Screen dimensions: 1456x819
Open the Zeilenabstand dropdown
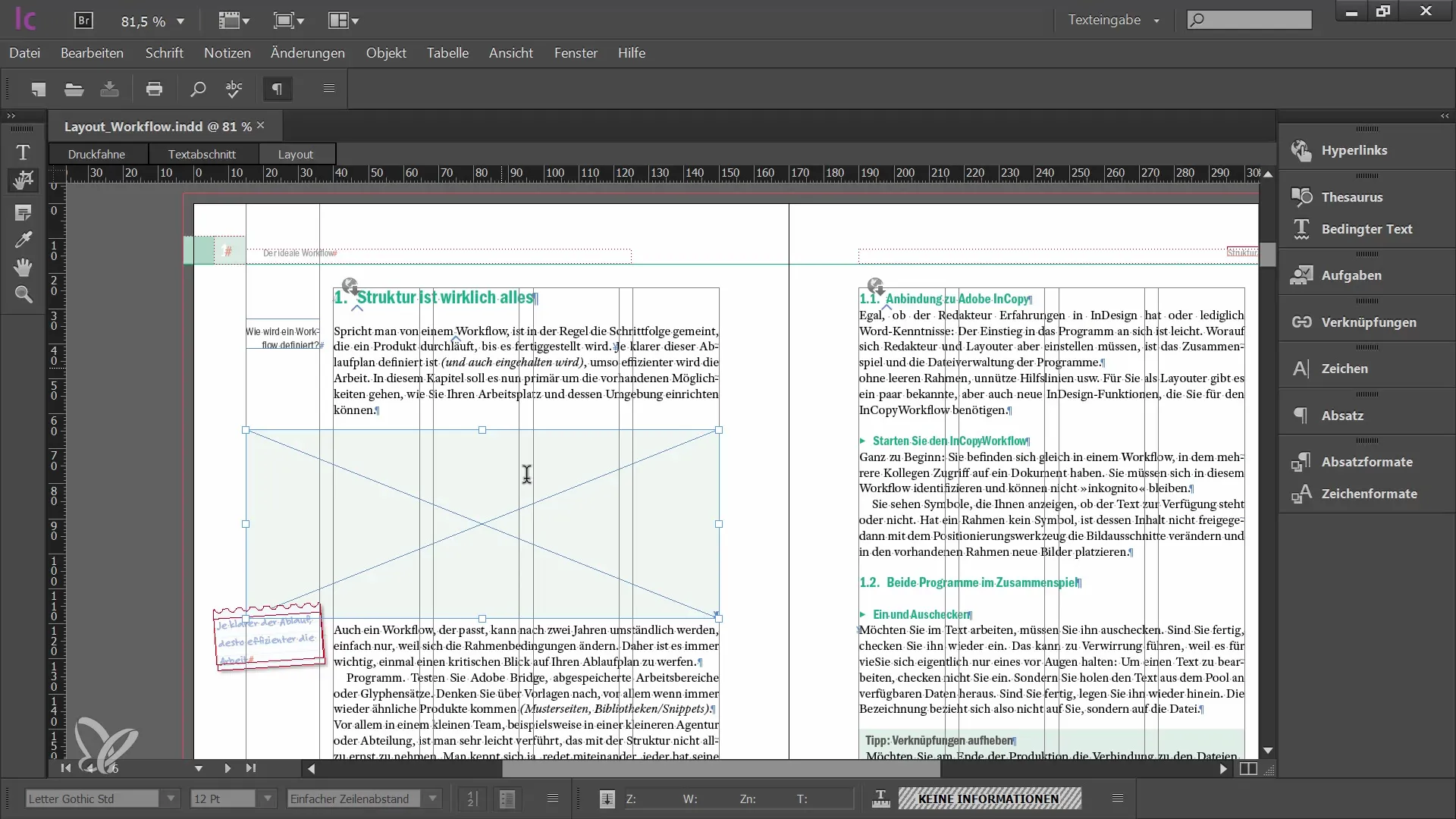(432, 798)
